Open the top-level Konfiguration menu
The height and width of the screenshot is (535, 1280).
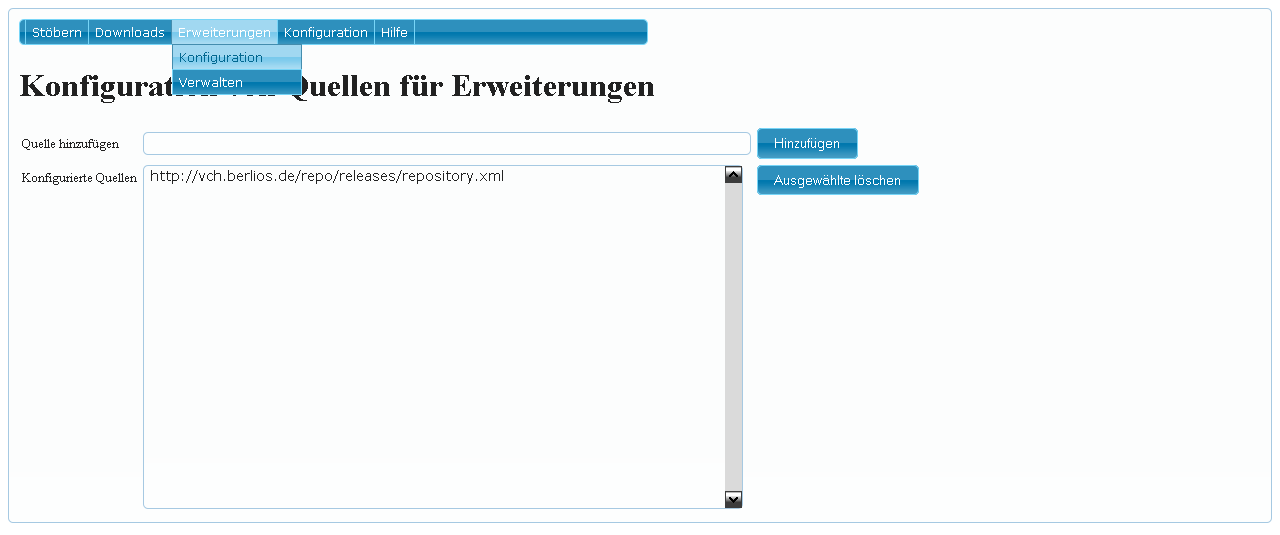point(326,33)
